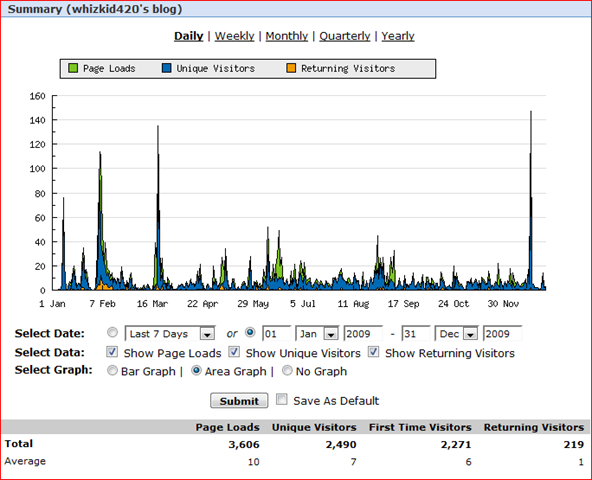Select the No Graph radio option
592x480 pixels.
[x=287, y=370]
